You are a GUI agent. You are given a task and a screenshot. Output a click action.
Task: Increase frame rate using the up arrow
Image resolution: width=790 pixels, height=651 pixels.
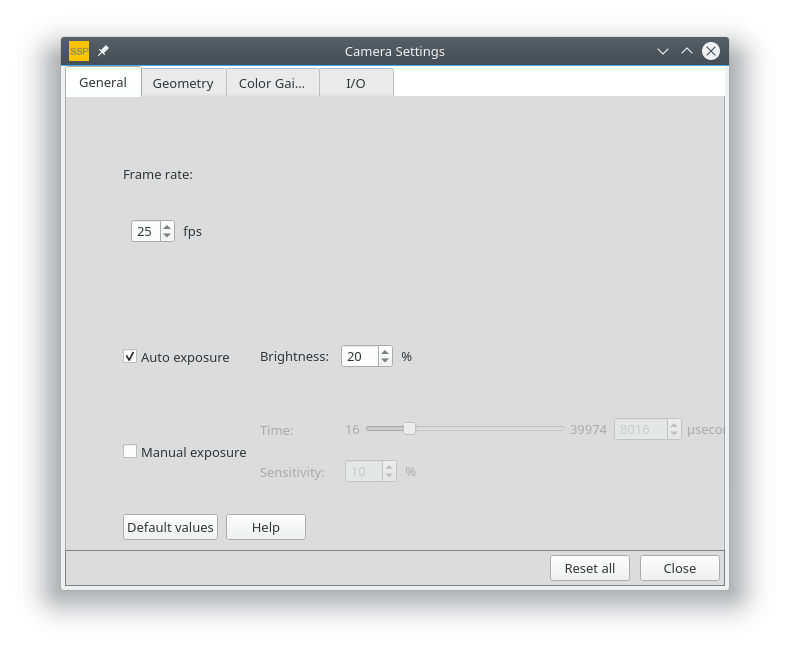tap(167, 226)
